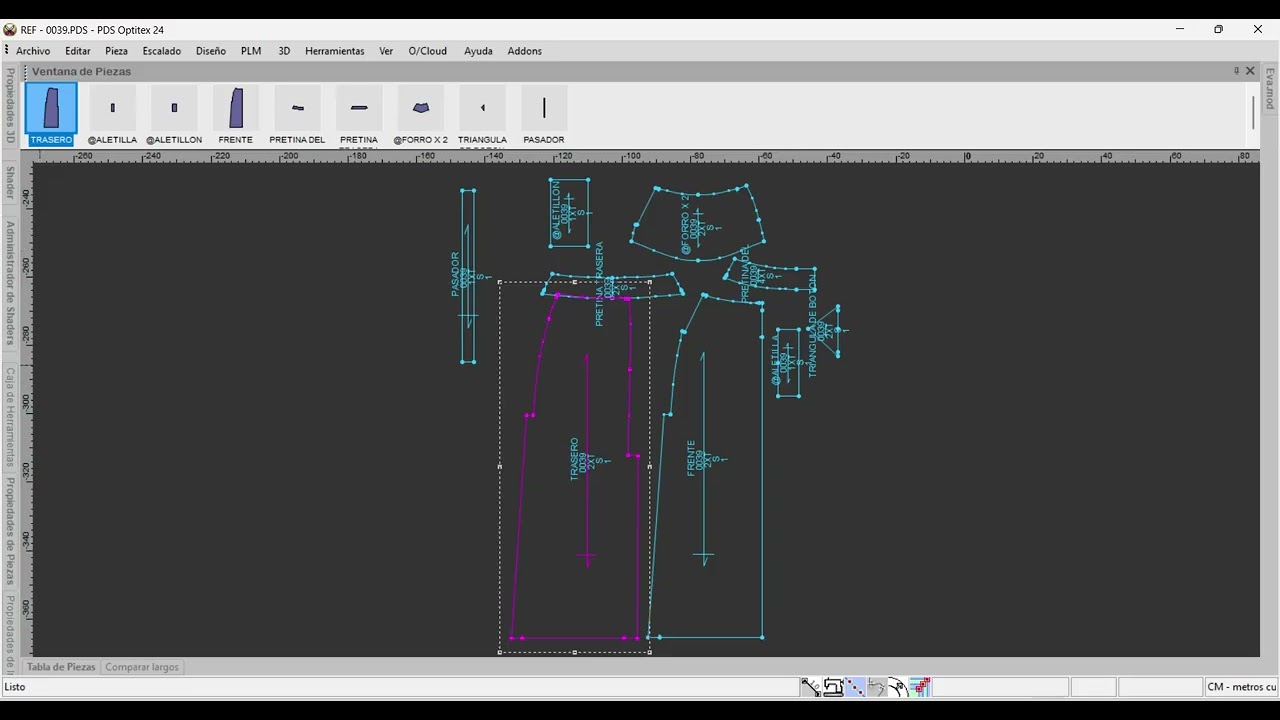1280x720 pixels.
Task: Click the @FORRO X 2 piece icon
Action: click(421, 108)
